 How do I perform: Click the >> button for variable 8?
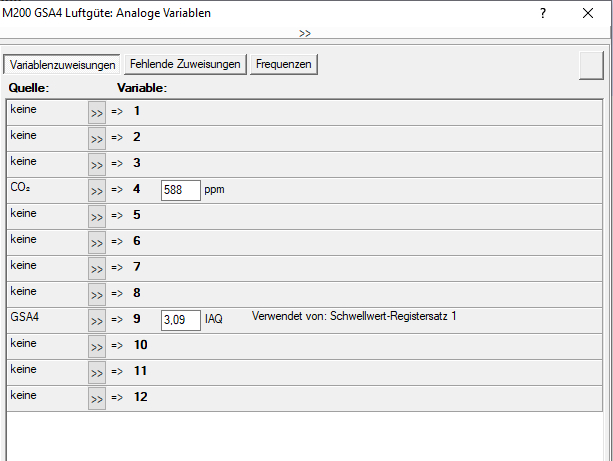pos(97,294)
